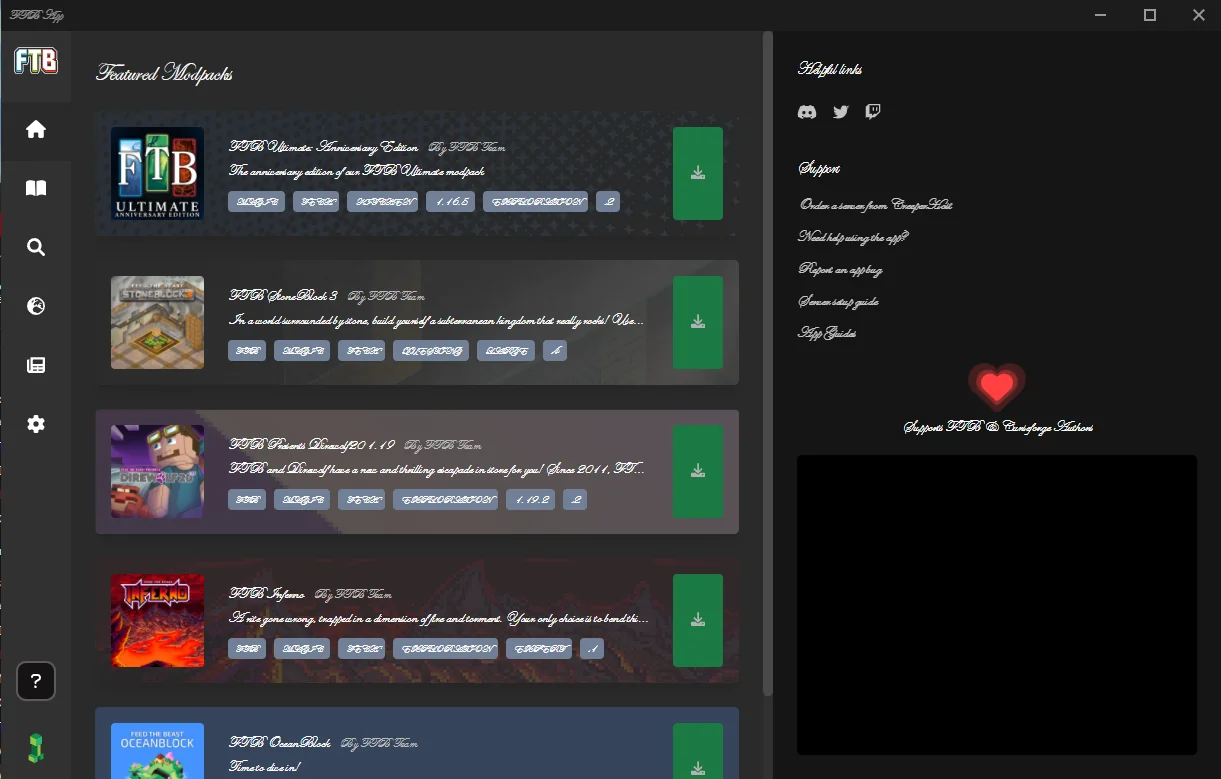This screenshot has height=779, width=1221.
Task: Open the Twitter link icon
Action: (x=841, y=112)
